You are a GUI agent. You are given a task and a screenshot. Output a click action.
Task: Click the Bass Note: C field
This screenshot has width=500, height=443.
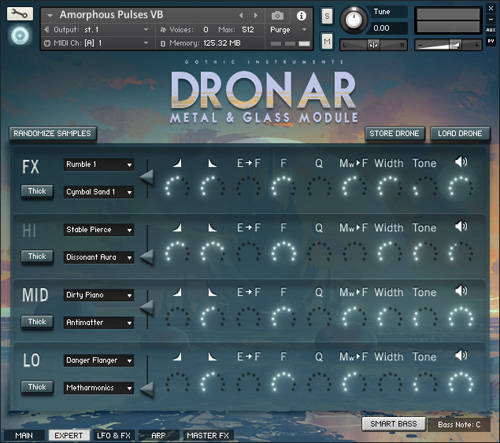tap(459, 425)
